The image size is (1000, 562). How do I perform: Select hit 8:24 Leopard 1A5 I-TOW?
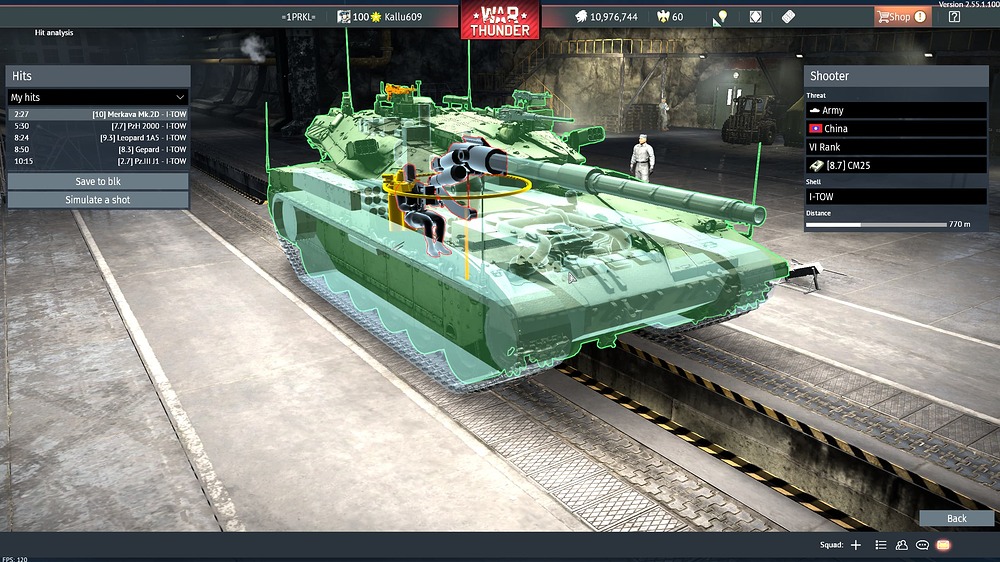click(98, 138)
